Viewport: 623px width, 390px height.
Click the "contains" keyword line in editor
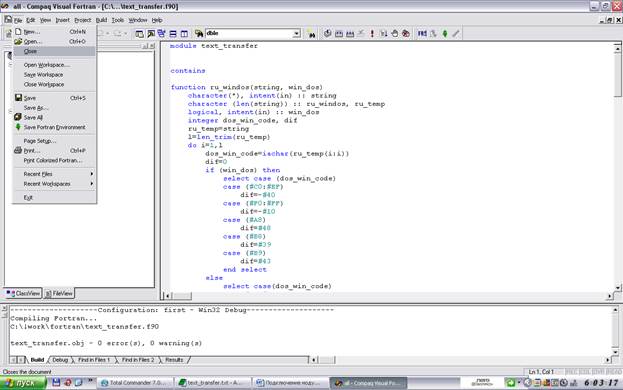click(188, 71)
